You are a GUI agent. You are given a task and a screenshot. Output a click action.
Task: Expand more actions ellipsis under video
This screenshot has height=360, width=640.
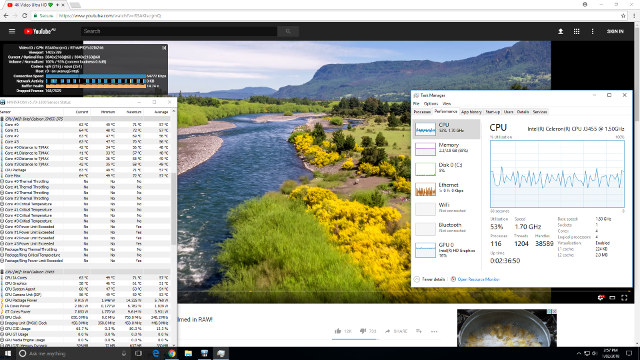click(434, 331)
